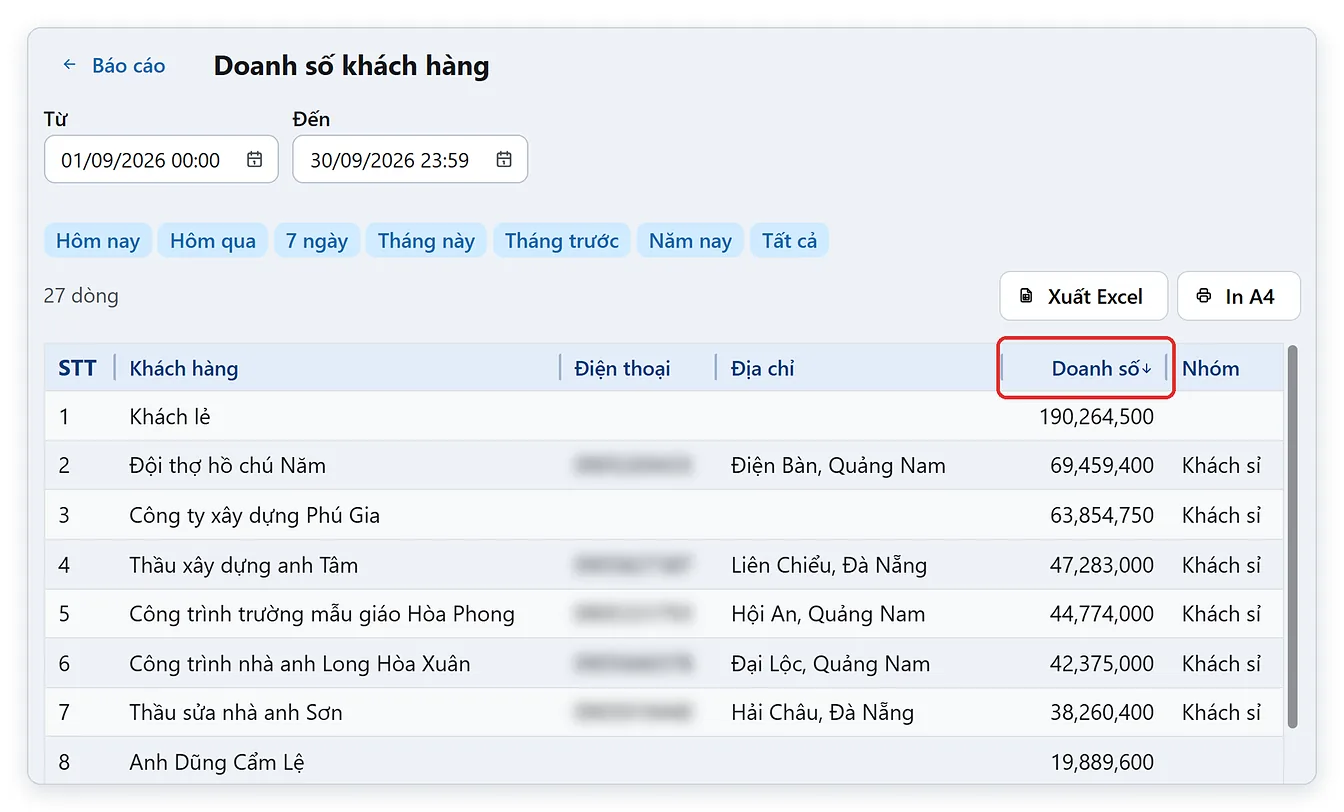The image size is (1344, 812).
Task: Click the revenue value 69,459,400
Action: (x=1102, y=465)
